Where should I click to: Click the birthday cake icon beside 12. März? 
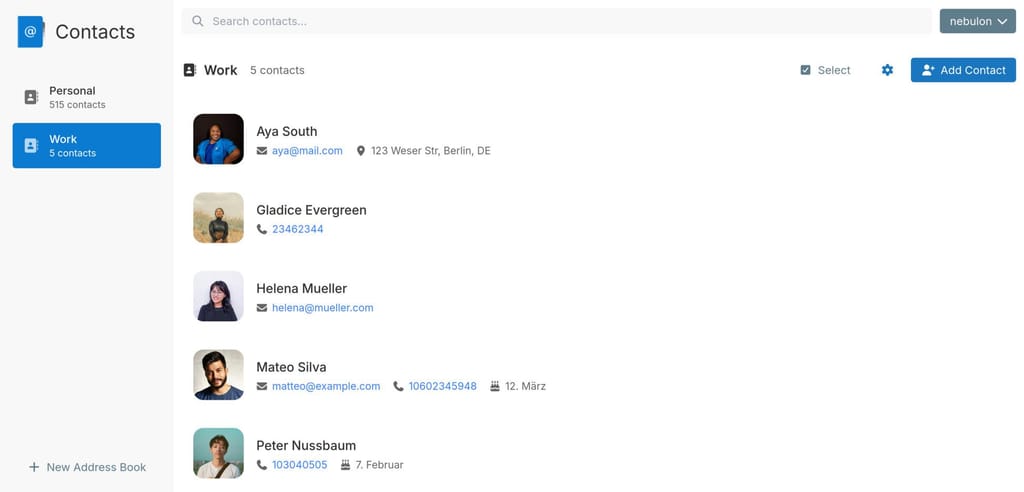click(495, 386)
